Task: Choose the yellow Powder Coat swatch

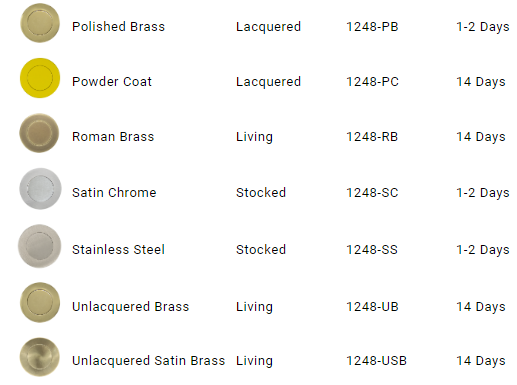Action: 40,78
